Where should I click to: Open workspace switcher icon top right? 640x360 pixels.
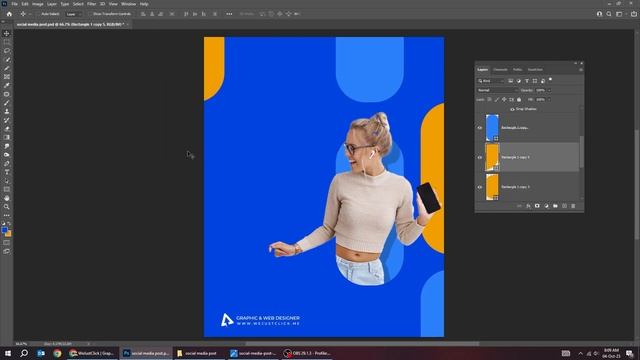click(619, 14)
